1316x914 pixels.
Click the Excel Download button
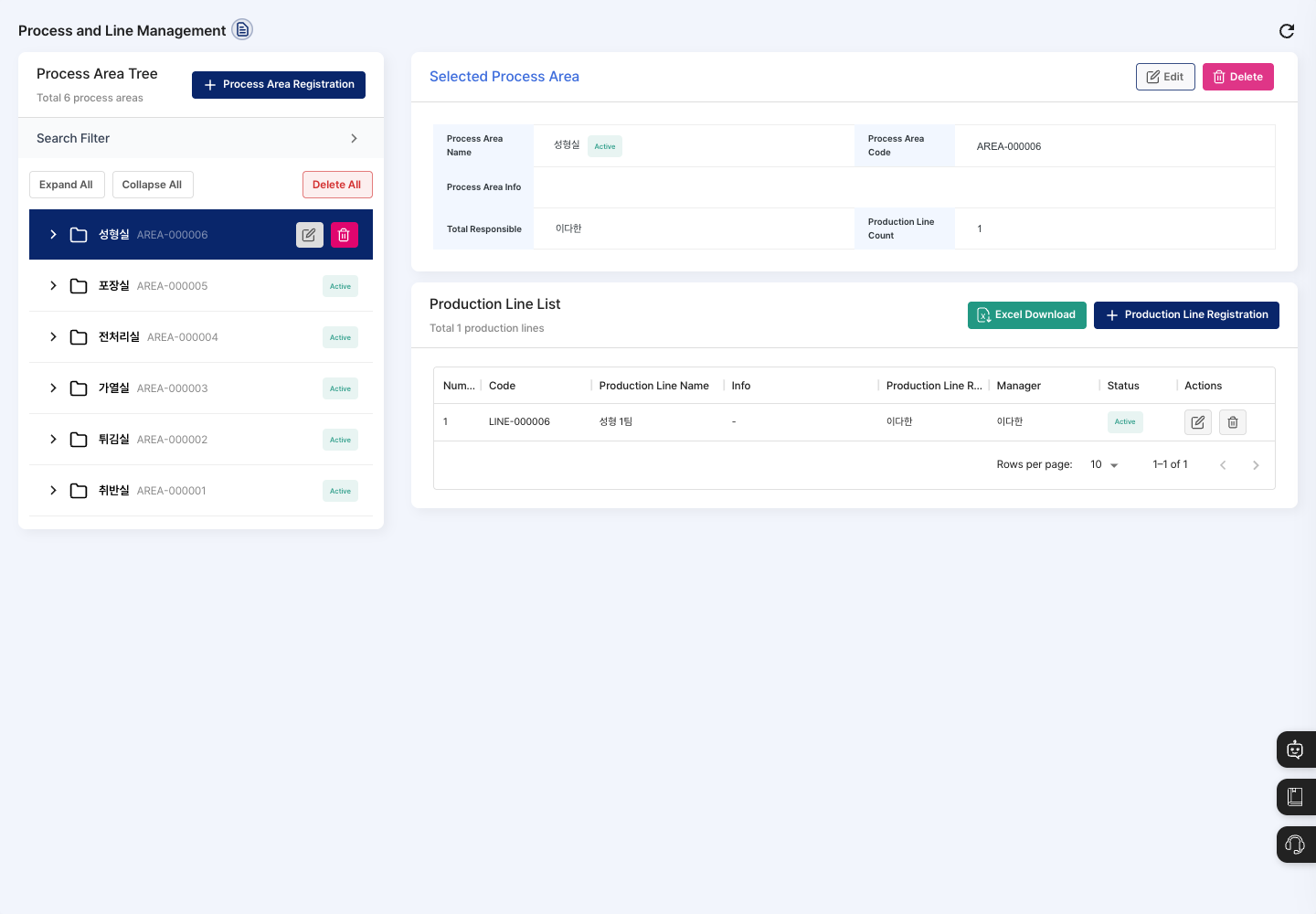[x=1027, y=314]
